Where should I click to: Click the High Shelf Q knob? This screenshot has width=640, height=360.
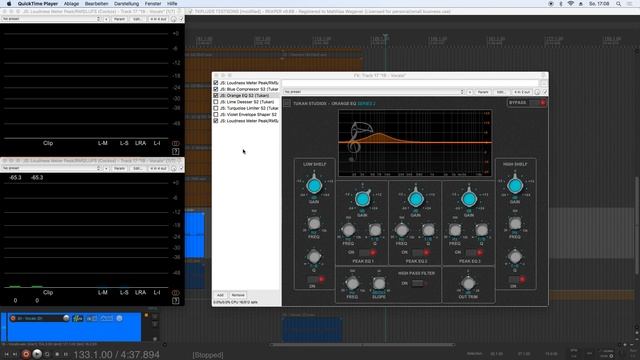tap(515, 257)
